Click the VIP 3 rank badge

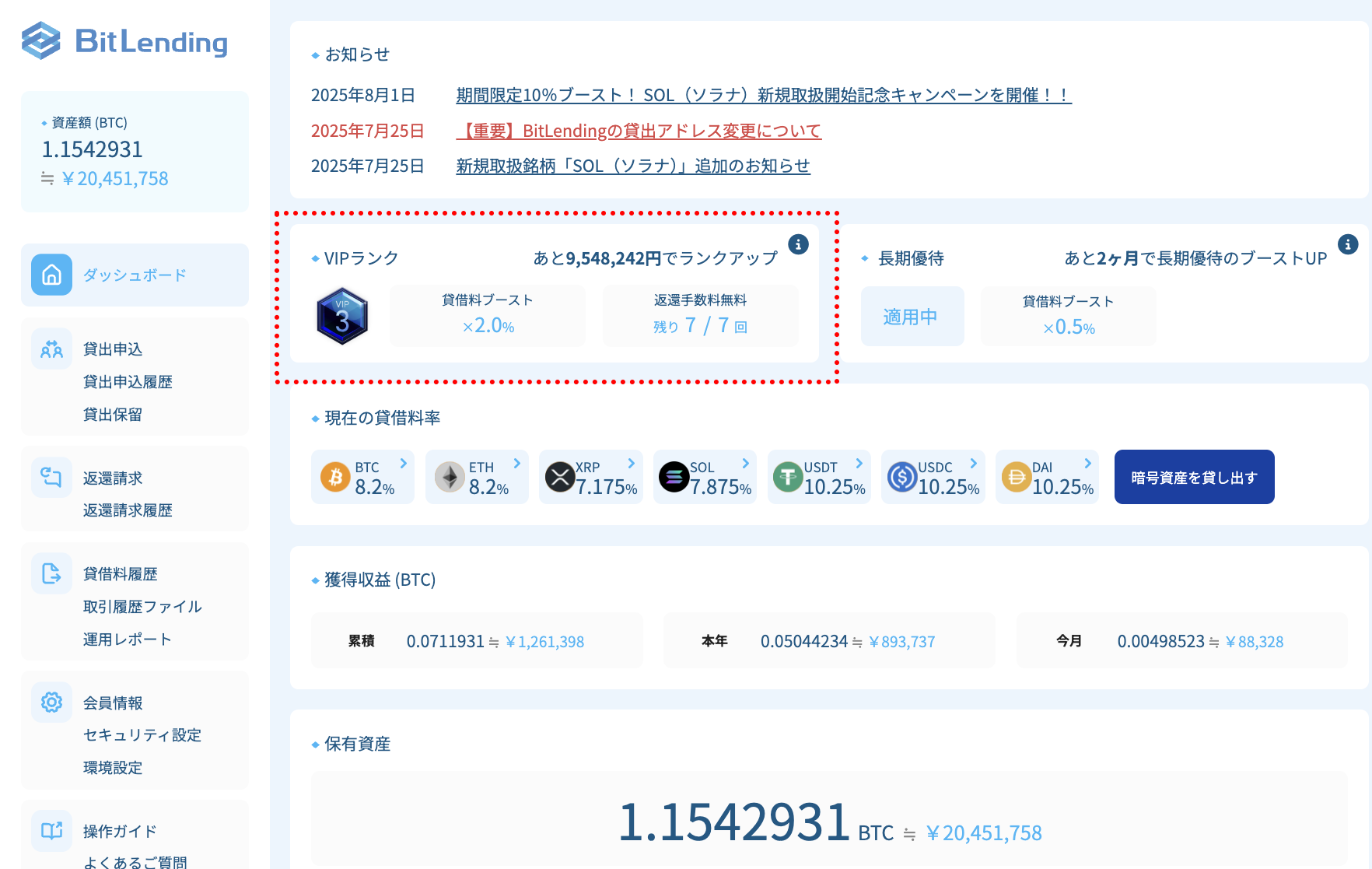point(342,317)
